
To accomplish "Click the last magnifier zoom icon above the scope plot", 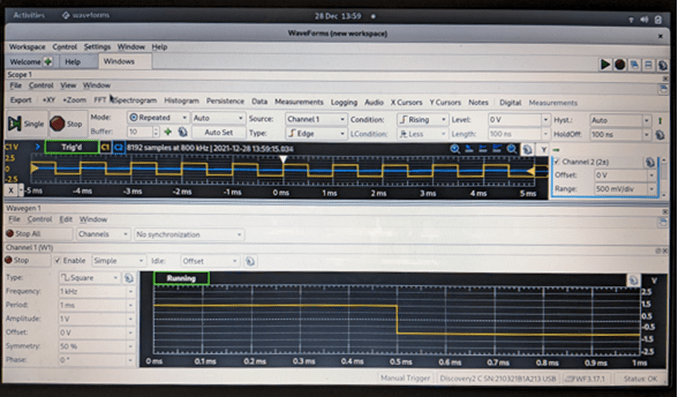I will coord(512,149).
